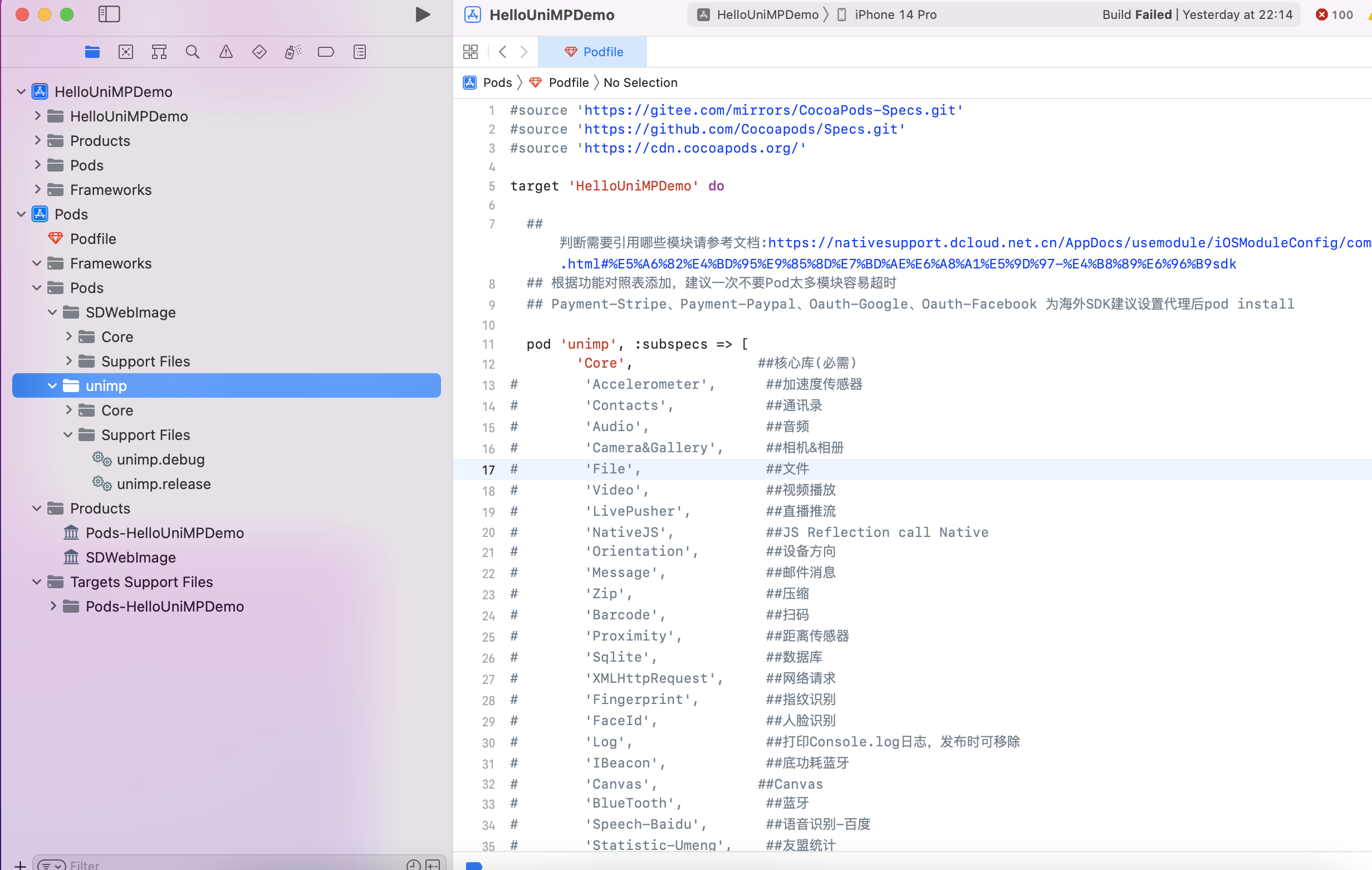Open the Issue navigator warning icon
The width and height of the screenshot is (1372, 870).
226,52
